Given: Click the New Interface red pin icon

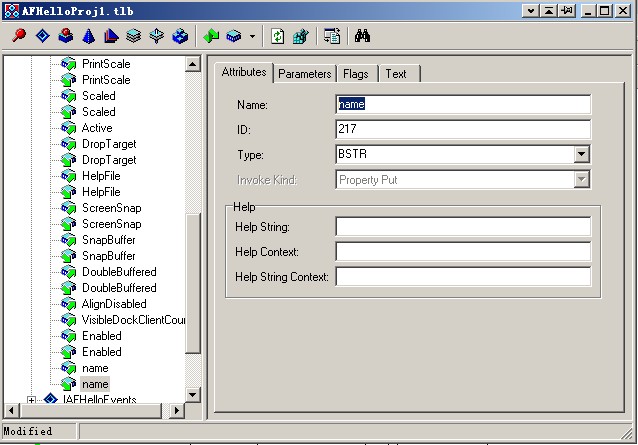Looking at the screenshot, I should tap(19, 36).
